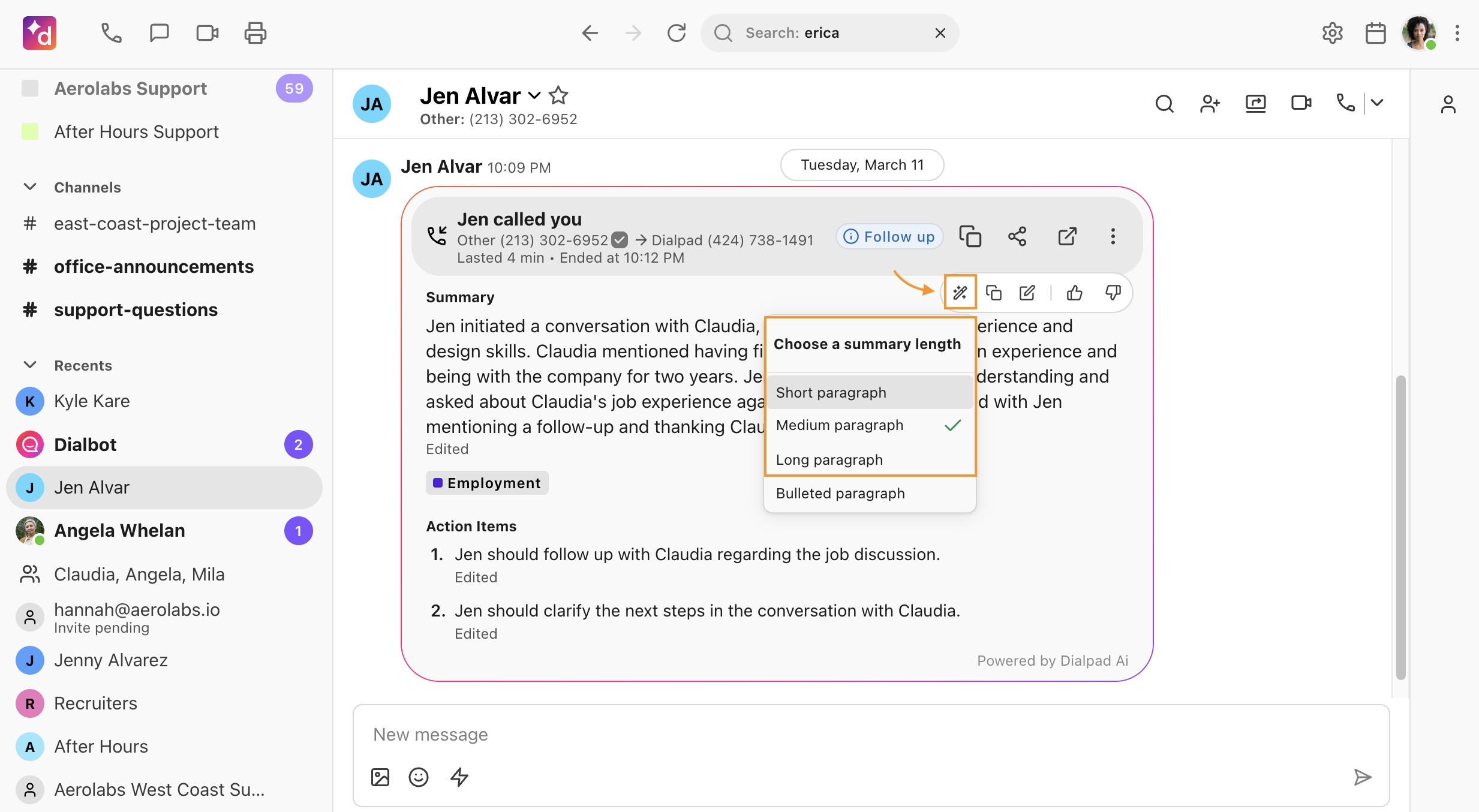Open the call in a new window
1479x812 pixels.
point(1067,236)
